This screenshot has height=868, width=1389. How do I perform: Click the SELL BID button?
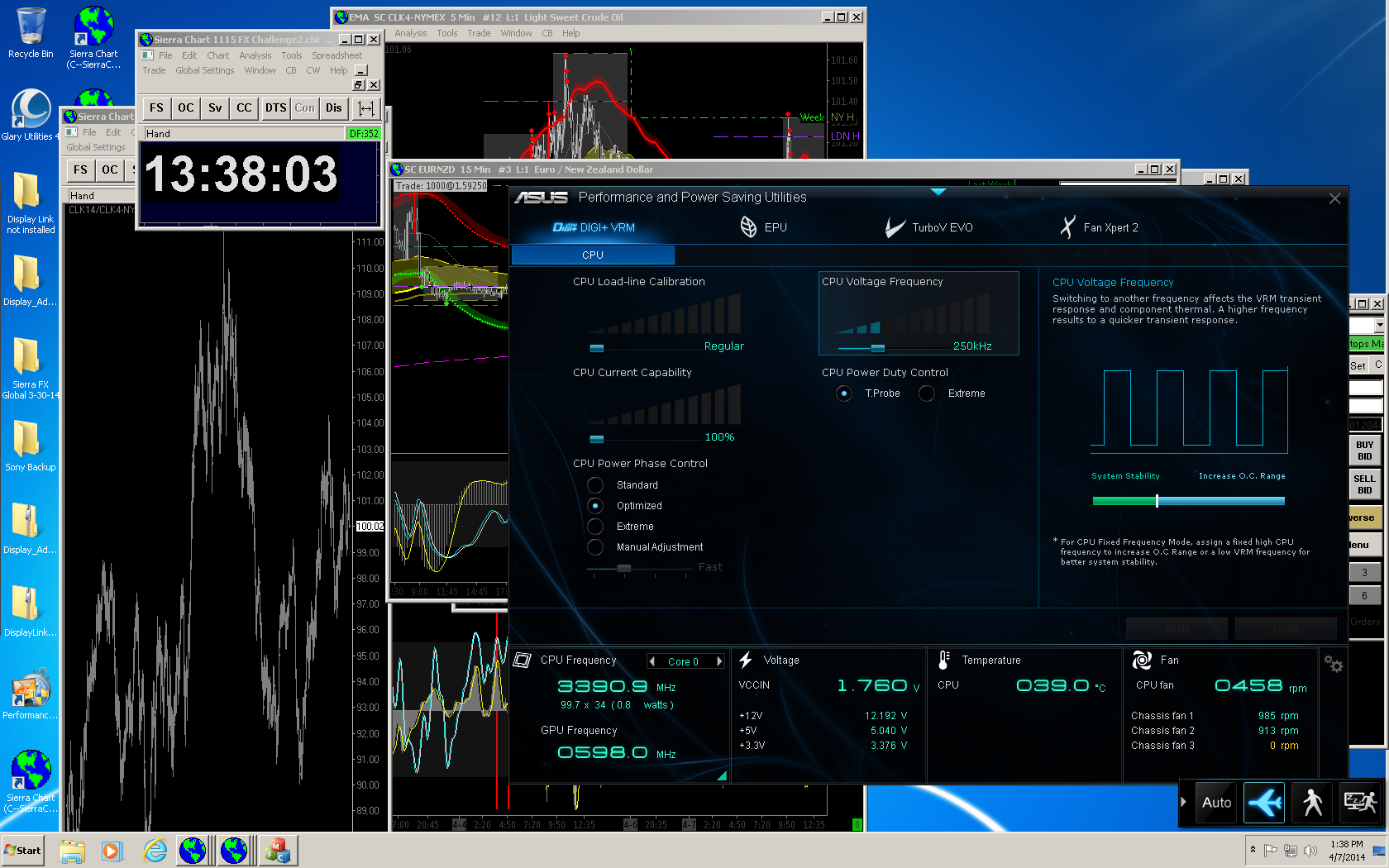point(1364,484)
